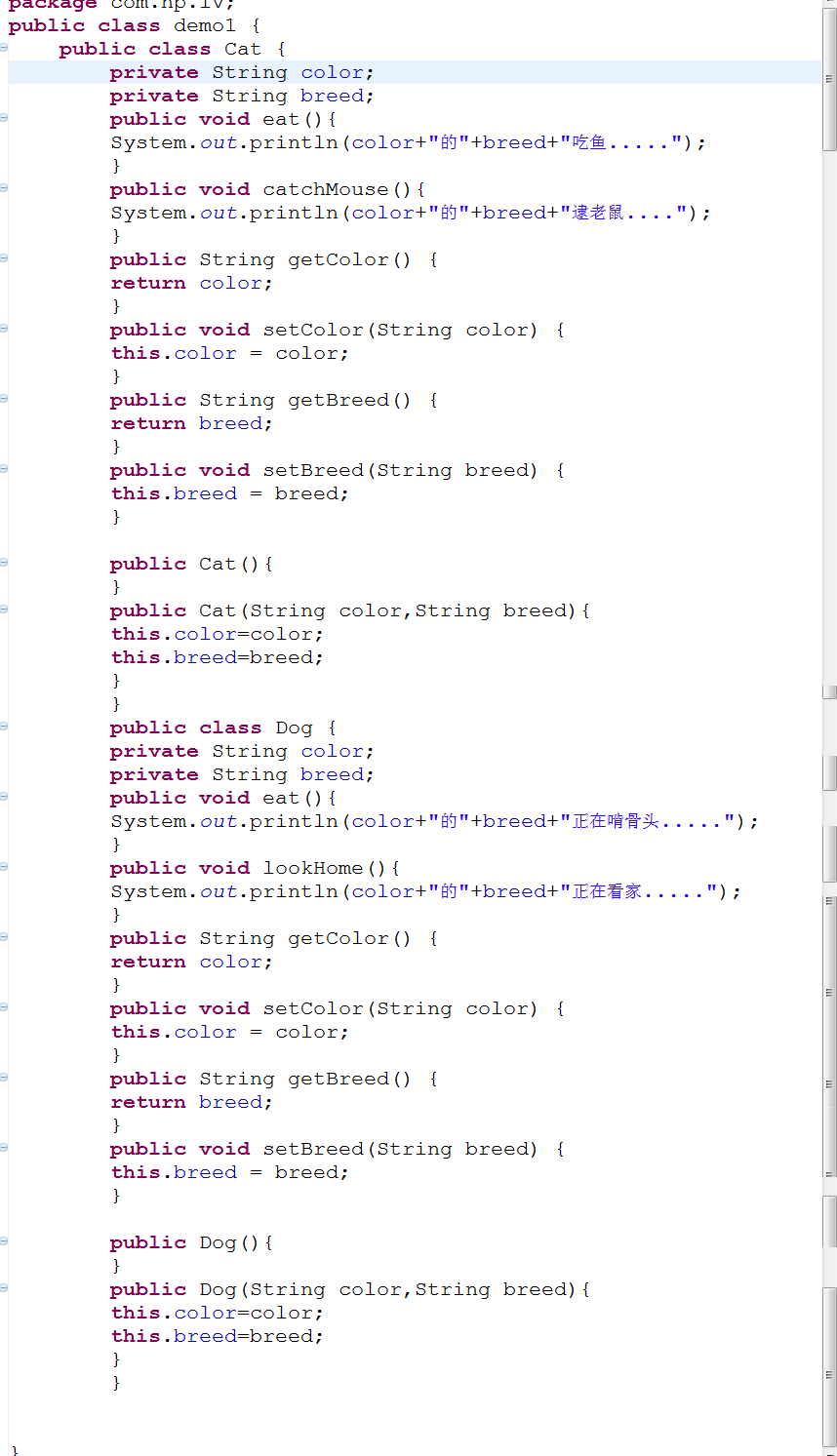This screenshot has height=1456, width=837.
Task: Click the package keyword at the top
Action: [x=52, y=5]
